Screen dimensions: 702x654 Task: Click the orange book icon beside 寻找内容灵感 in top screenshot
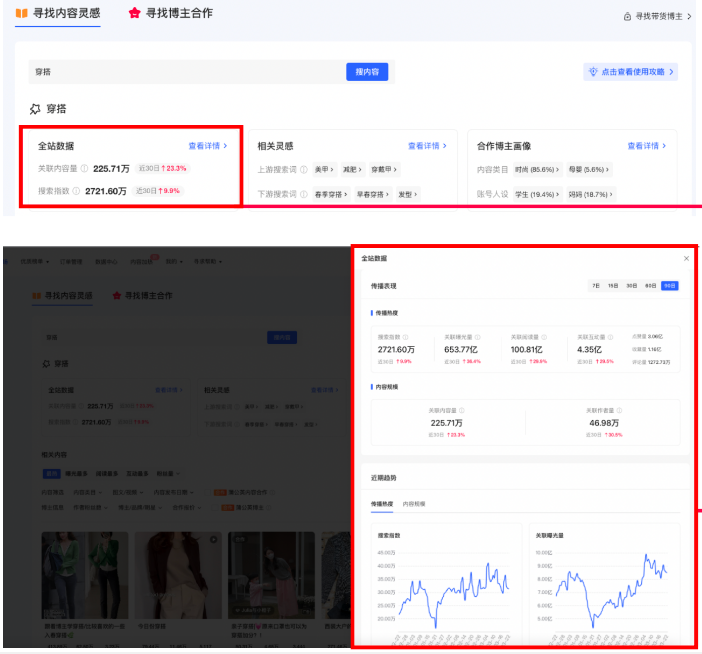(21, 13)
